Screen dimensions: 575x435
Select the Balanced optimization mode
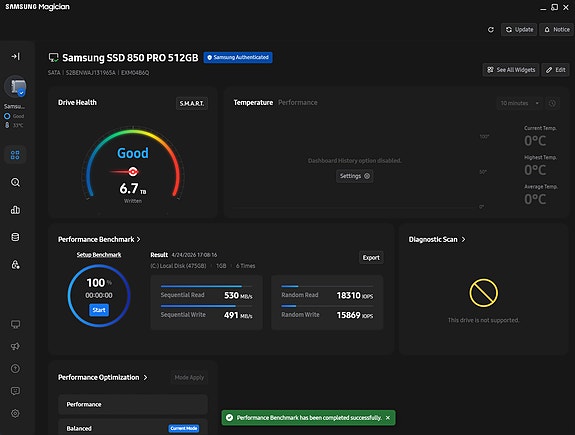click(x=133, y=428)
